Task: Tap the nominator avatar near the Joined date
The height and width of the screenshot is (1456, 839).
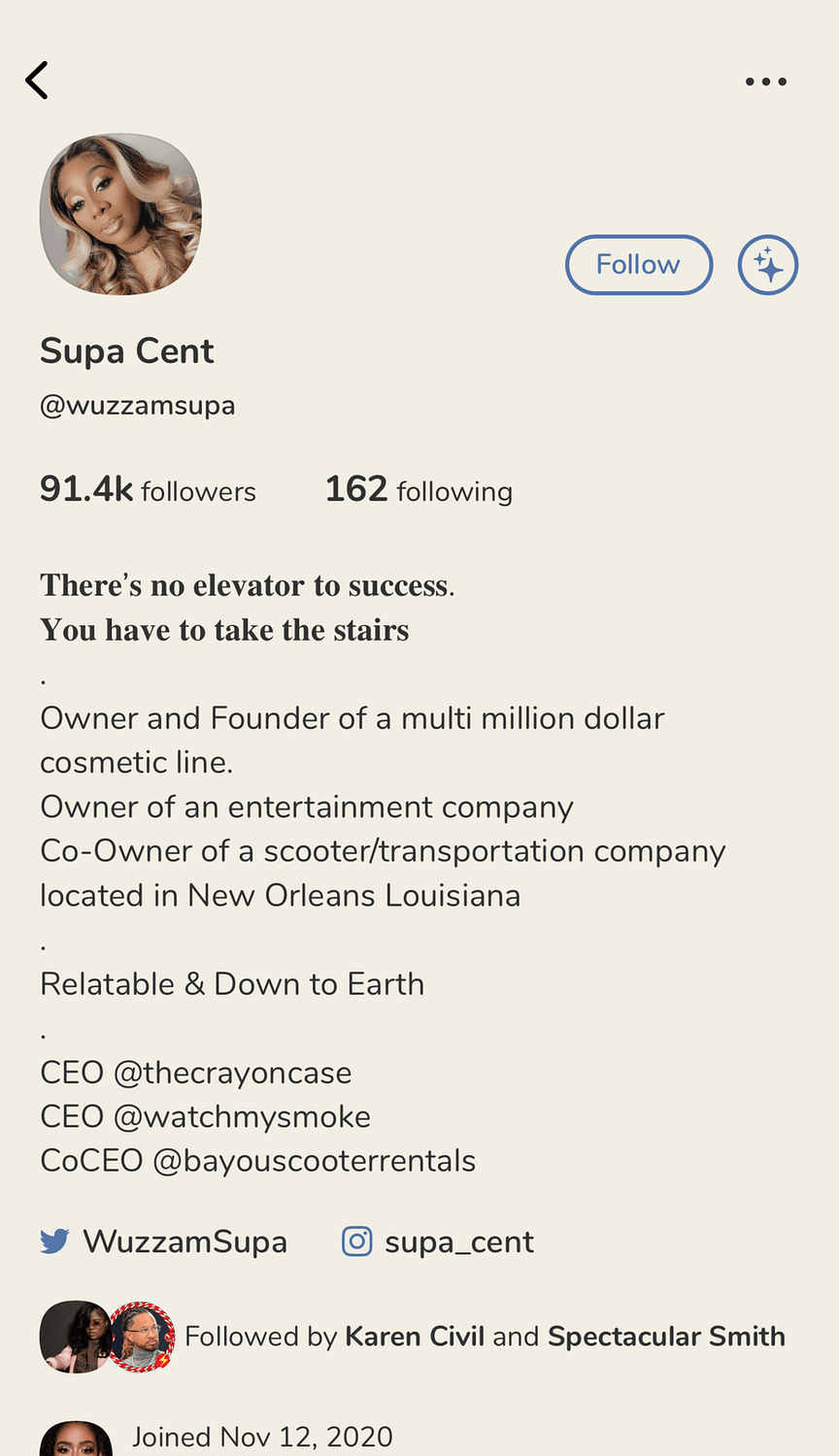Action: pos(76,1439)
